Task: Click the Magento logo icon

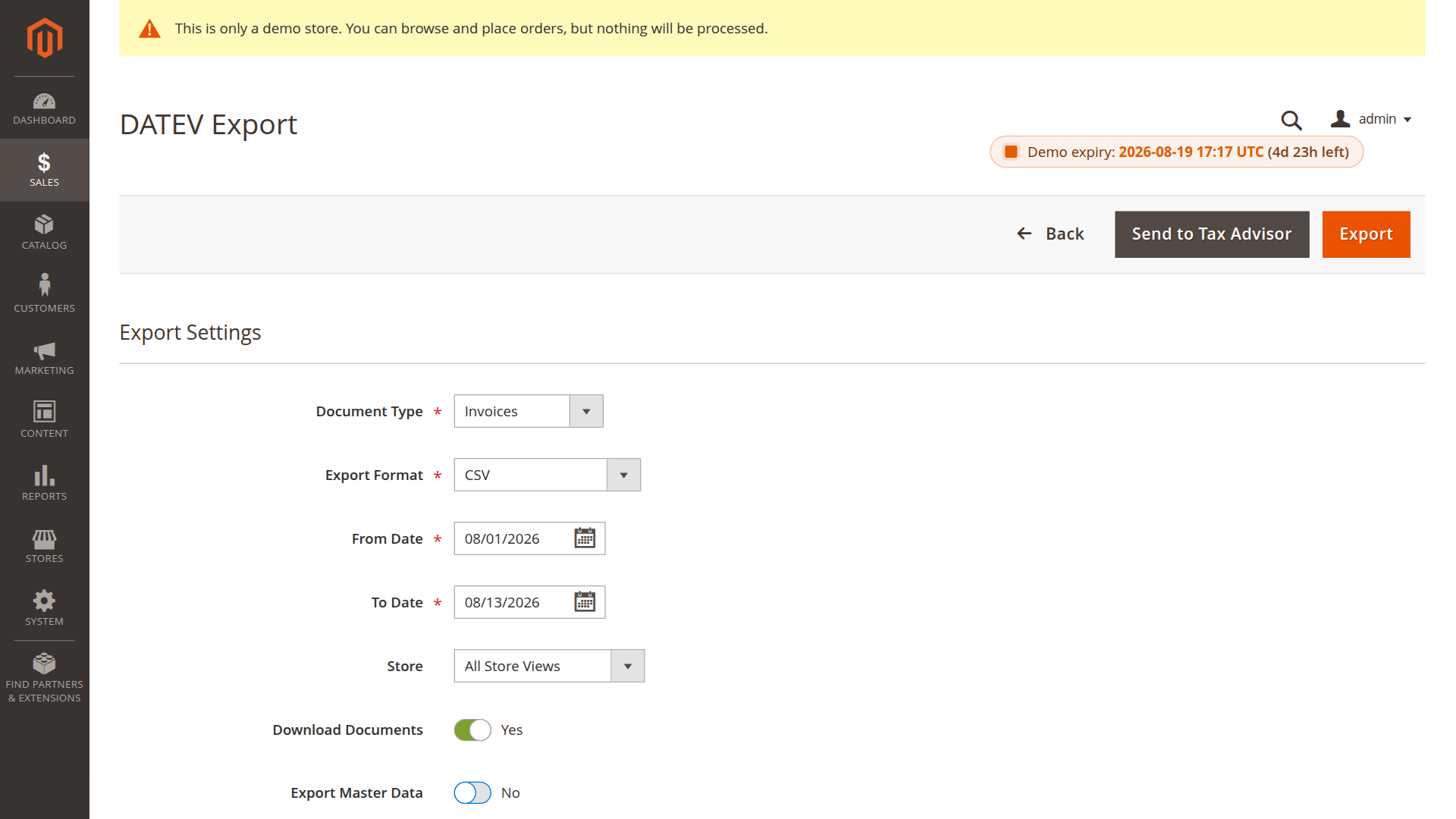Action: (x=45, y=37)
